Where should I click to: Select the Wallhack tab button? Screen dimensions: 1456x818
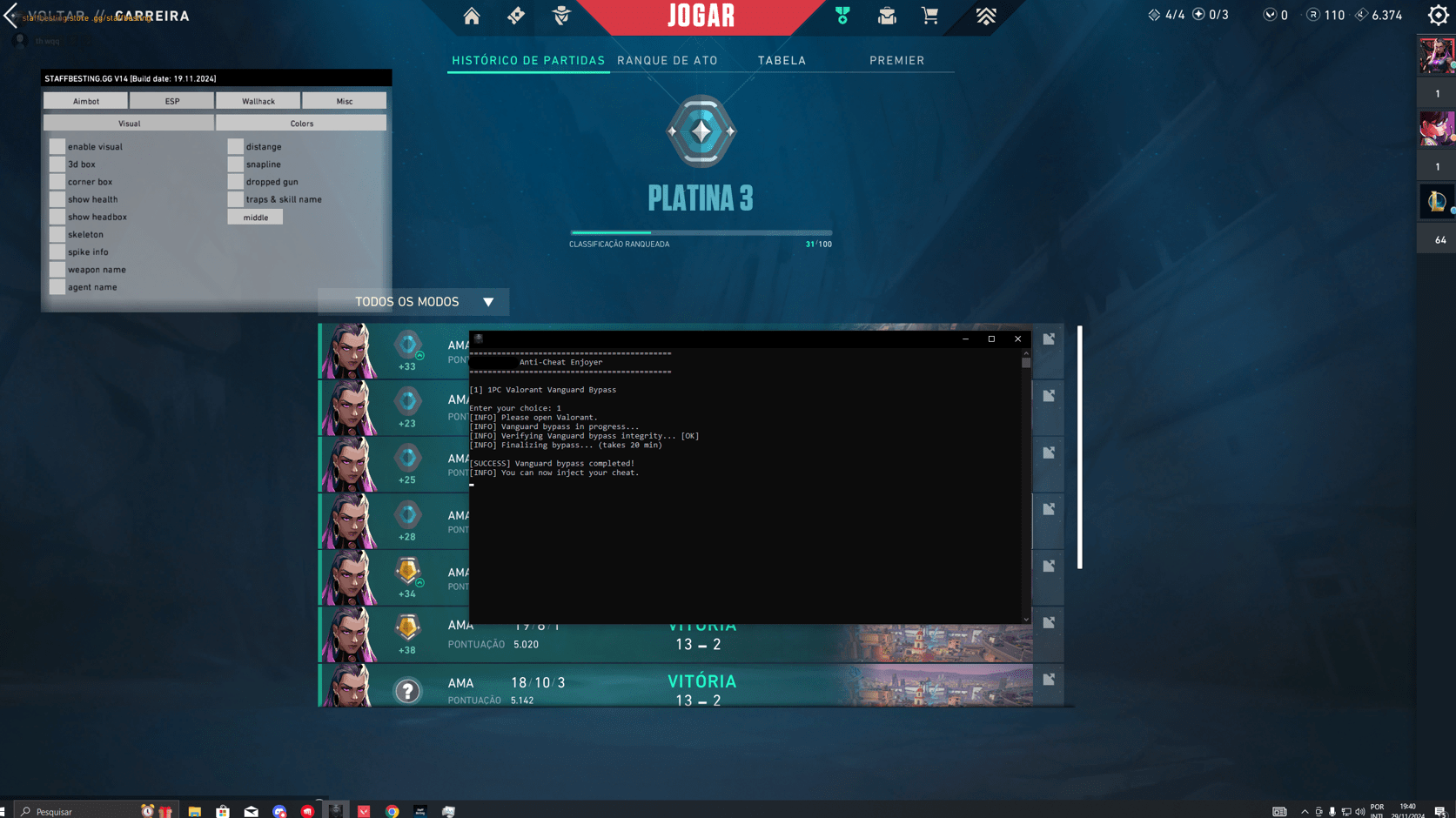pyautogui.click(x=258, y=101)
